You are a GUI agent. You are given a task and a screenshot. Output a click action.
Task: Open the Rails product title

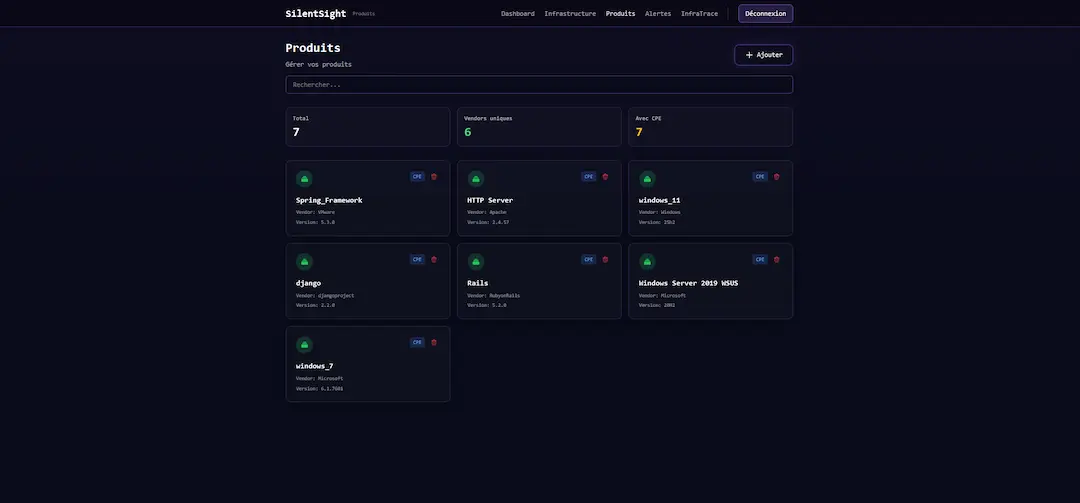point(477,283)
